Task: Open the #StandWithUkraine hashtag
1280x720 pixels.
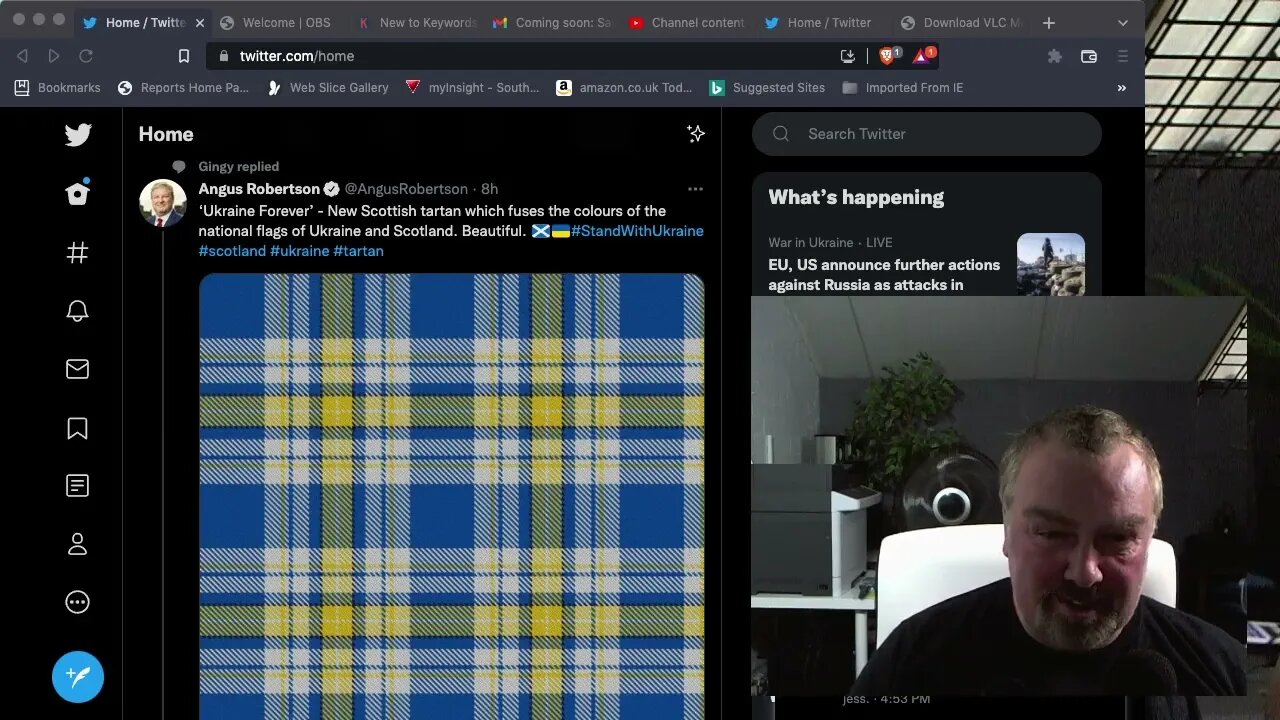Action: [x=637, y=231]
